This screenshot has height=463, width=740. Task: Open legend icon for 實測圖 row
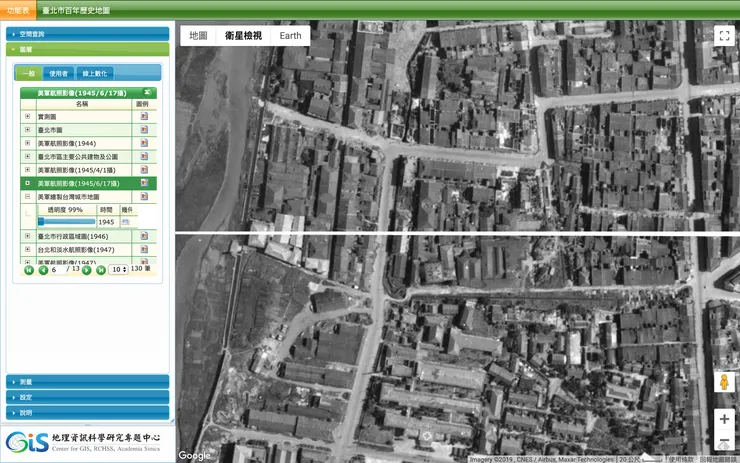pos(144,116)
